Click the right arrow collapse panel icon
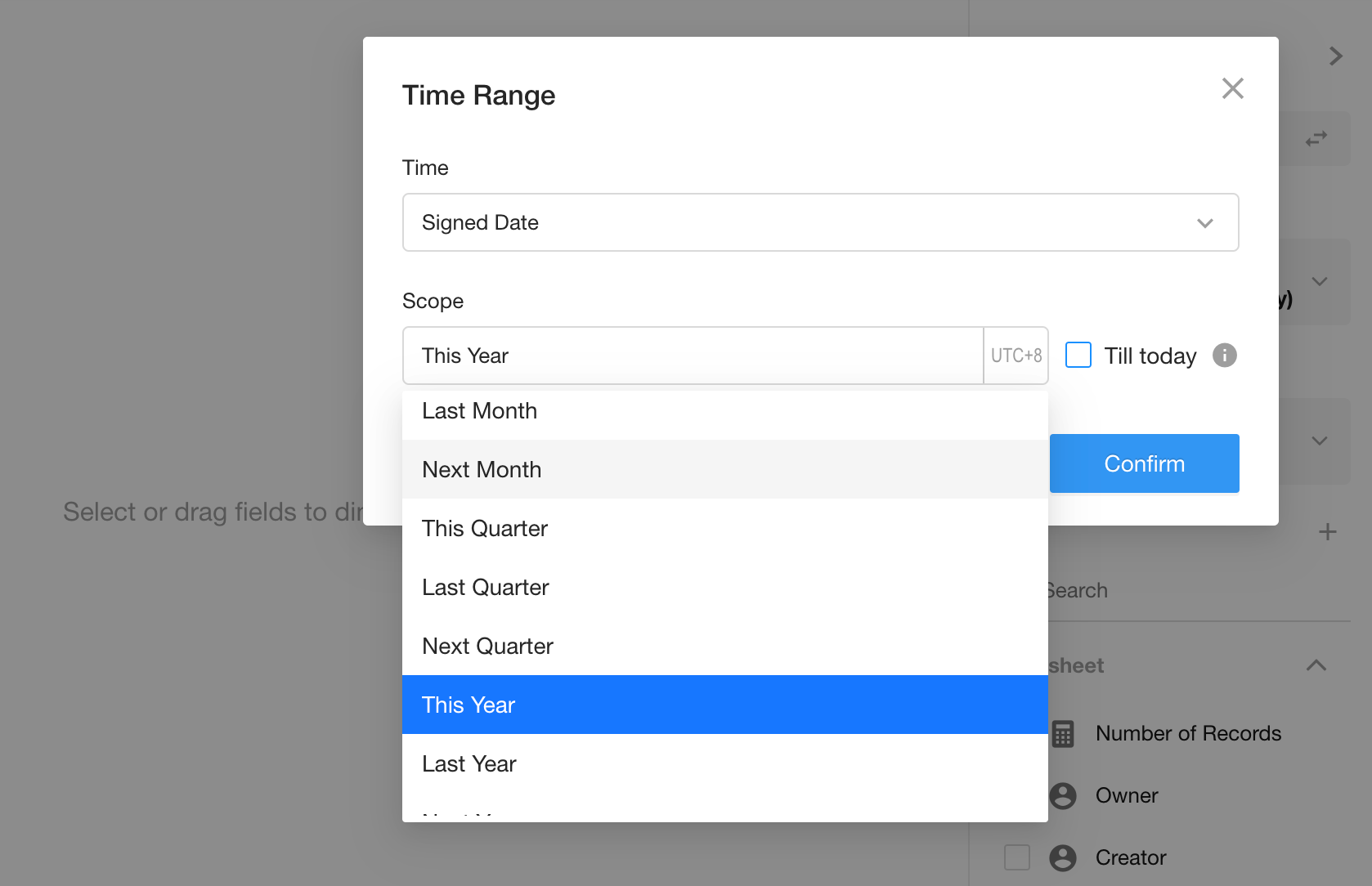The height and width of the screenshot is (886, 1372). click(x=1335, y=56)
